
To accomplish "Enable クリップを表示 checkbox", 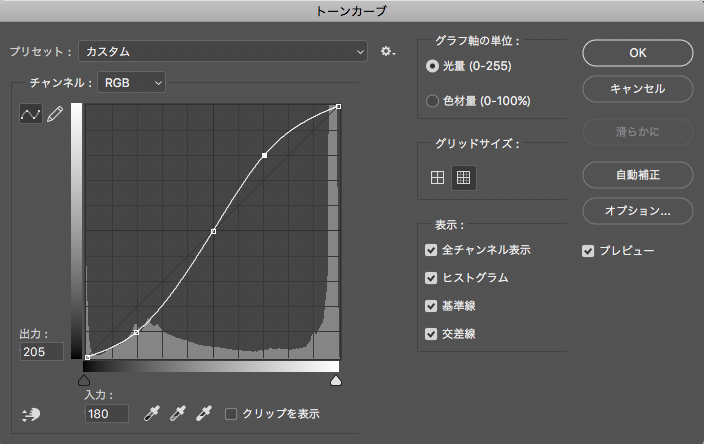I will coord(231,414).
